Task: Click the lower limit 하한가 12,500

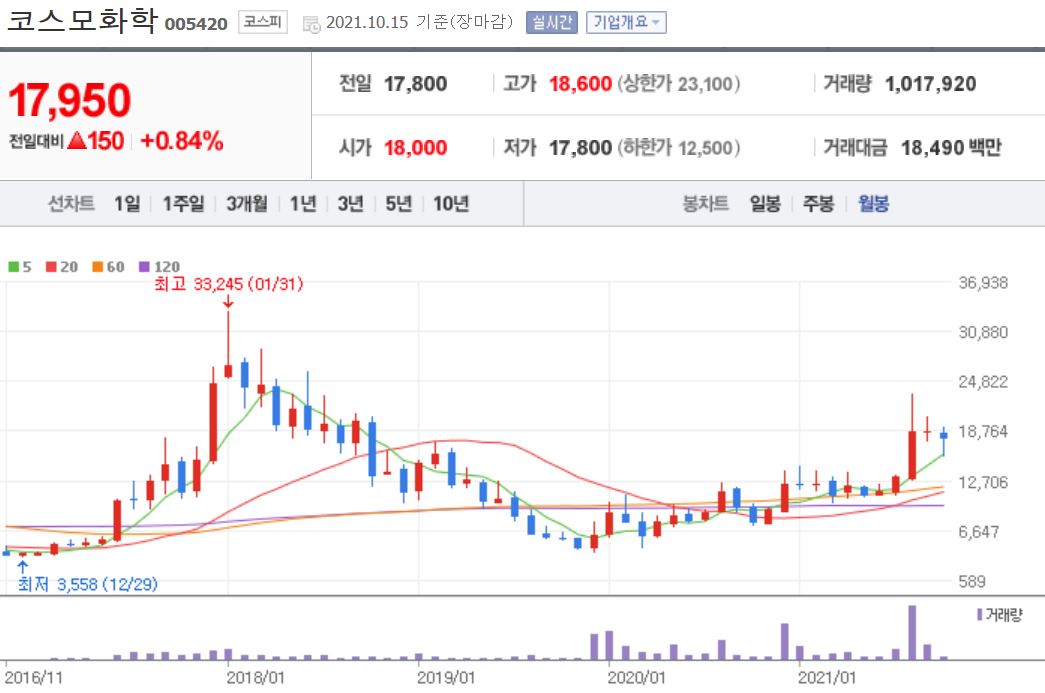Action: [x=678, y=148]
